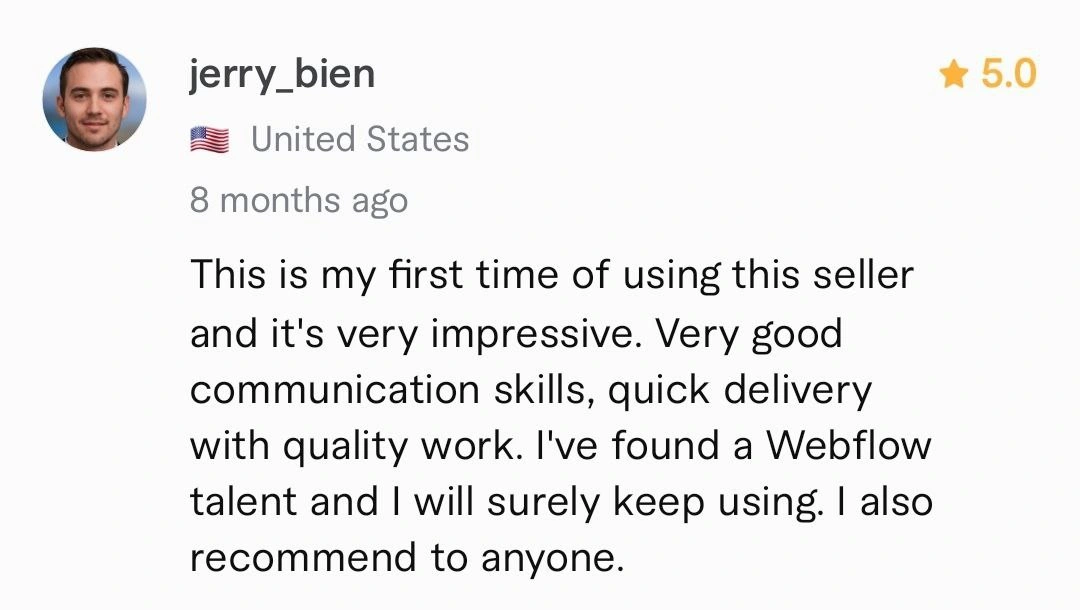Click "Very good" in the review text
1080x610 pixels.
(x=748, y=332)
